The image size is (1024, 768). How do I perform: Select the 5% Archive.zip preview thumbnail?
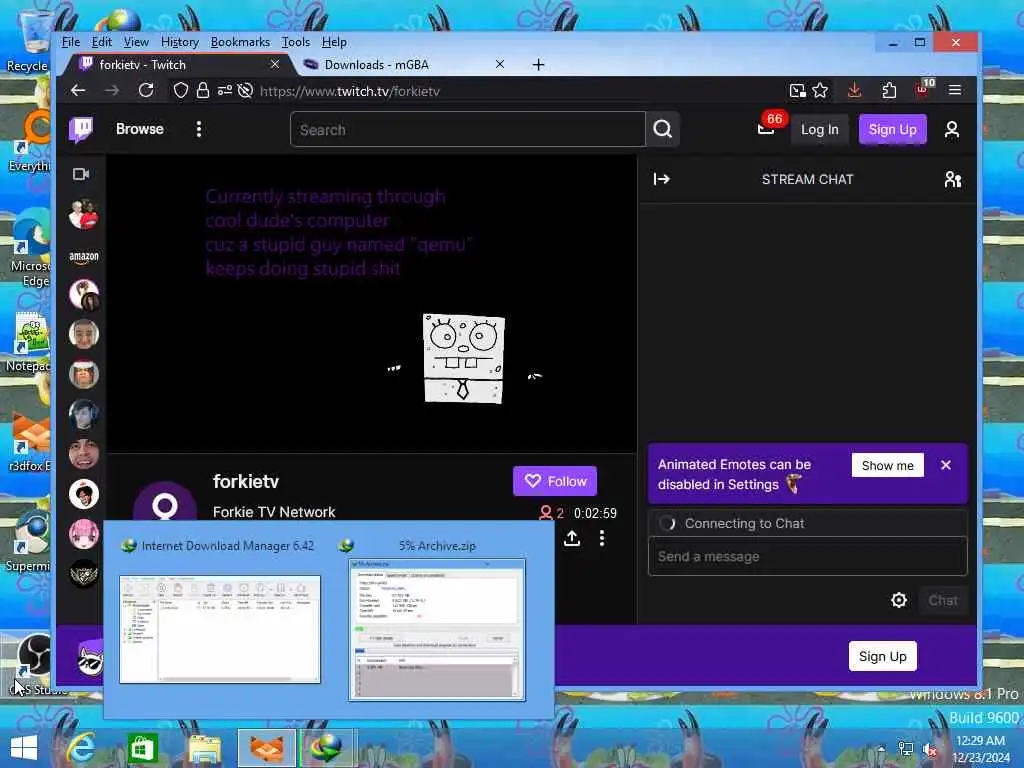point(437,630)
